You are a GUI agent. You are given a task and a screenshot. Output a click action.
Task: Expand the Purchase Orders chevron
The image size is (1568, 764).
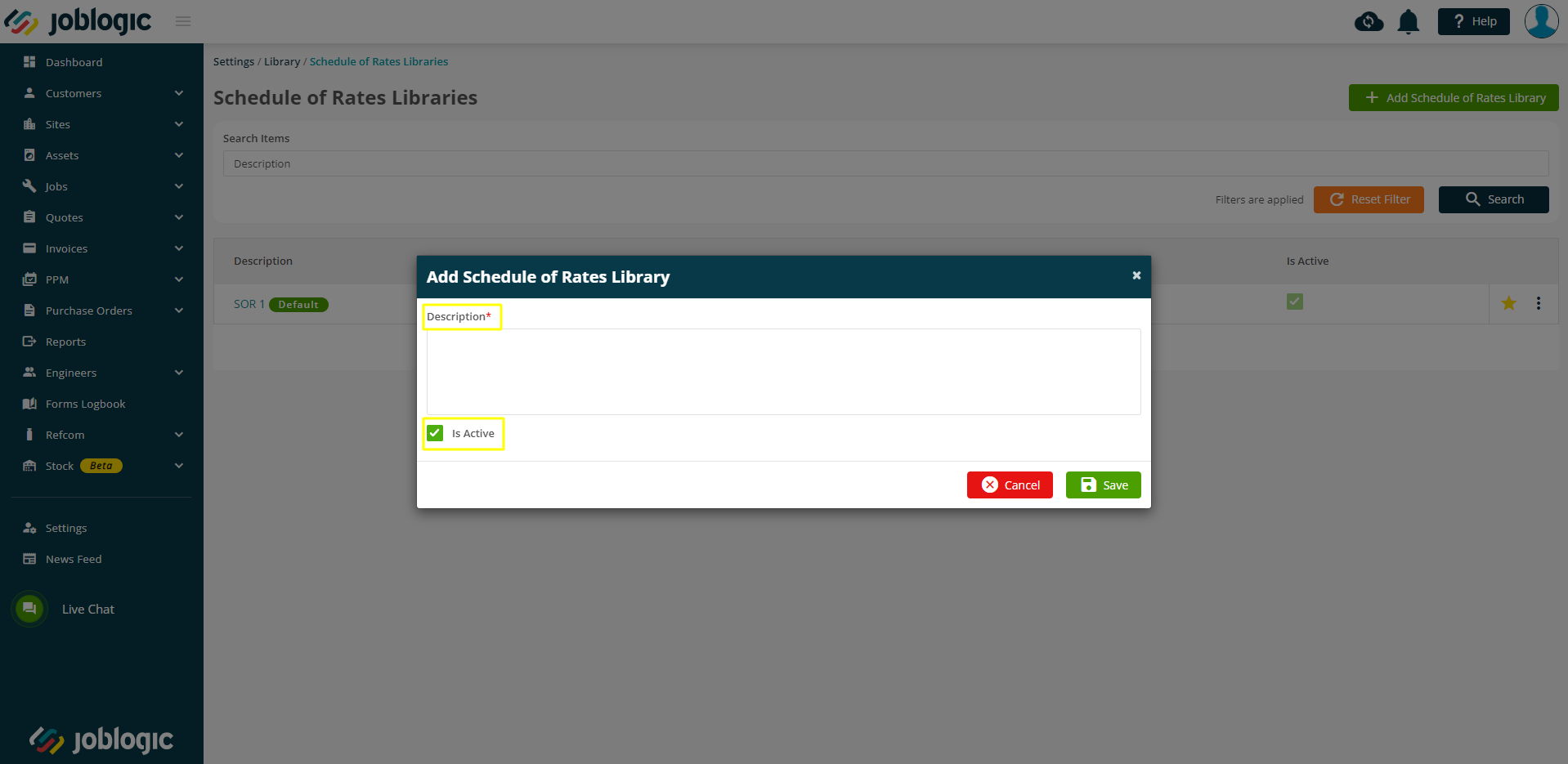click(x=179, y=311)
